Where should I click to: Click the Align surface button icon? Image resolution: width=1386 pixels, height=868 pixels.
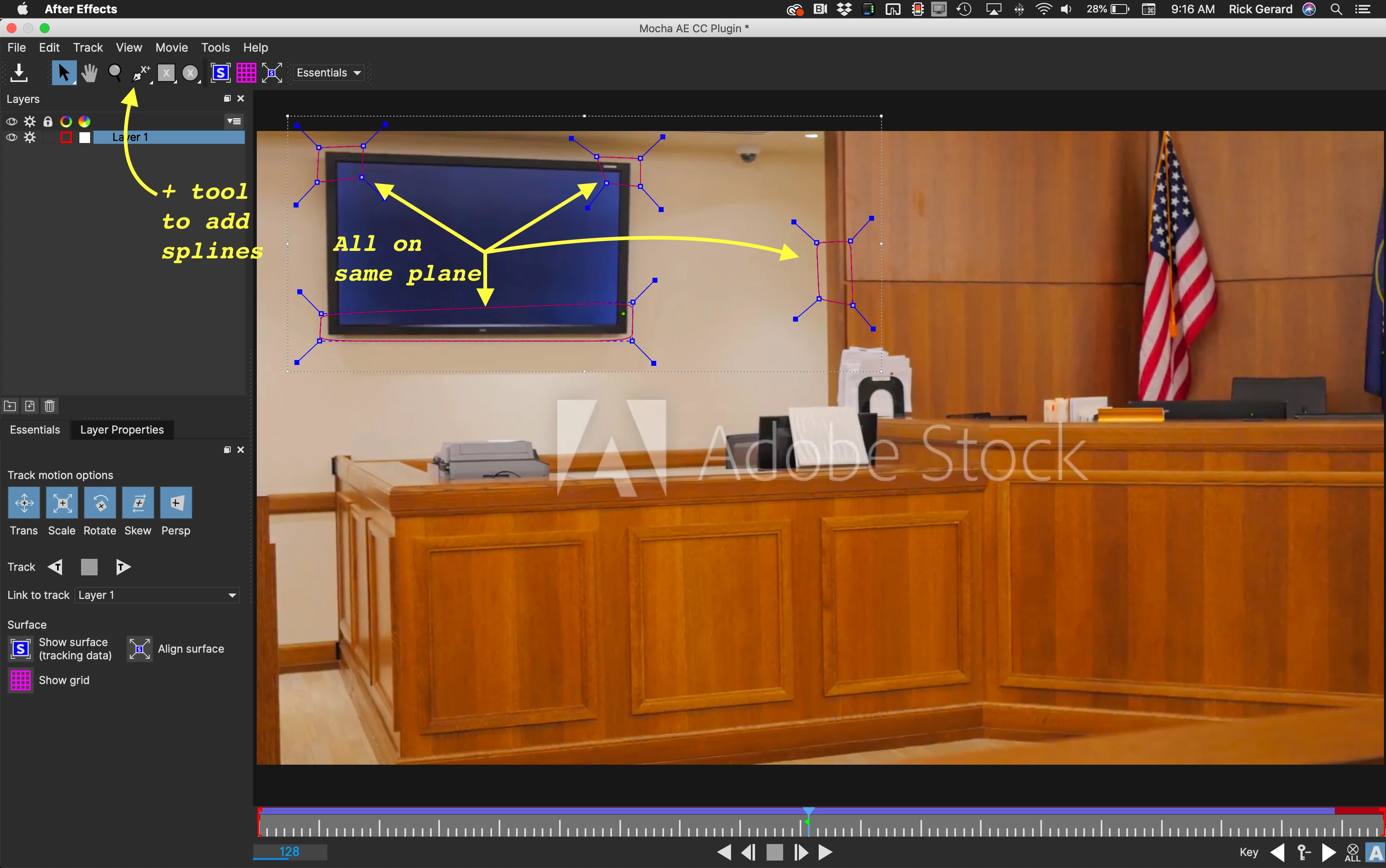pyautogui.click(x=139, y=649)
